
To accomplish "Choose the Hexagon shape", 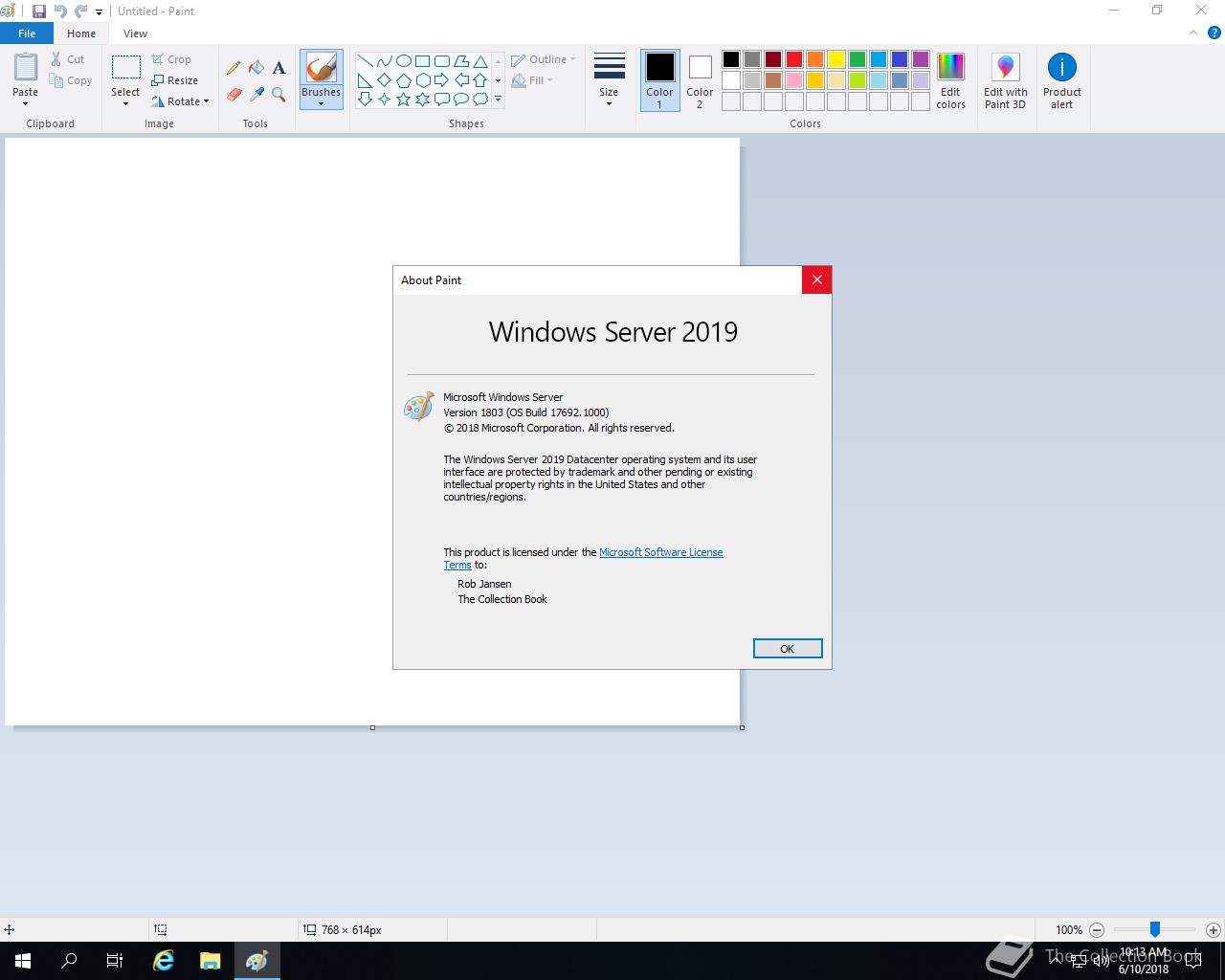I will [423, 80].
